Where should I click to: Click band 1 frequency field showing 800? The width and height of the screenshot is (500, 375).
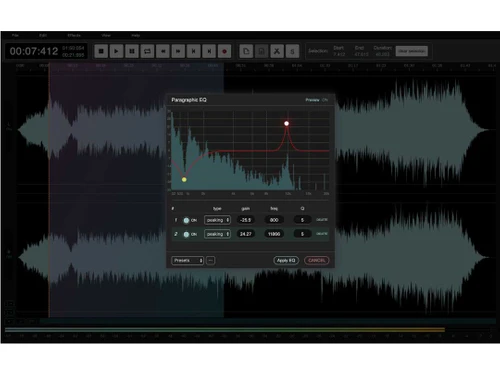274,220
